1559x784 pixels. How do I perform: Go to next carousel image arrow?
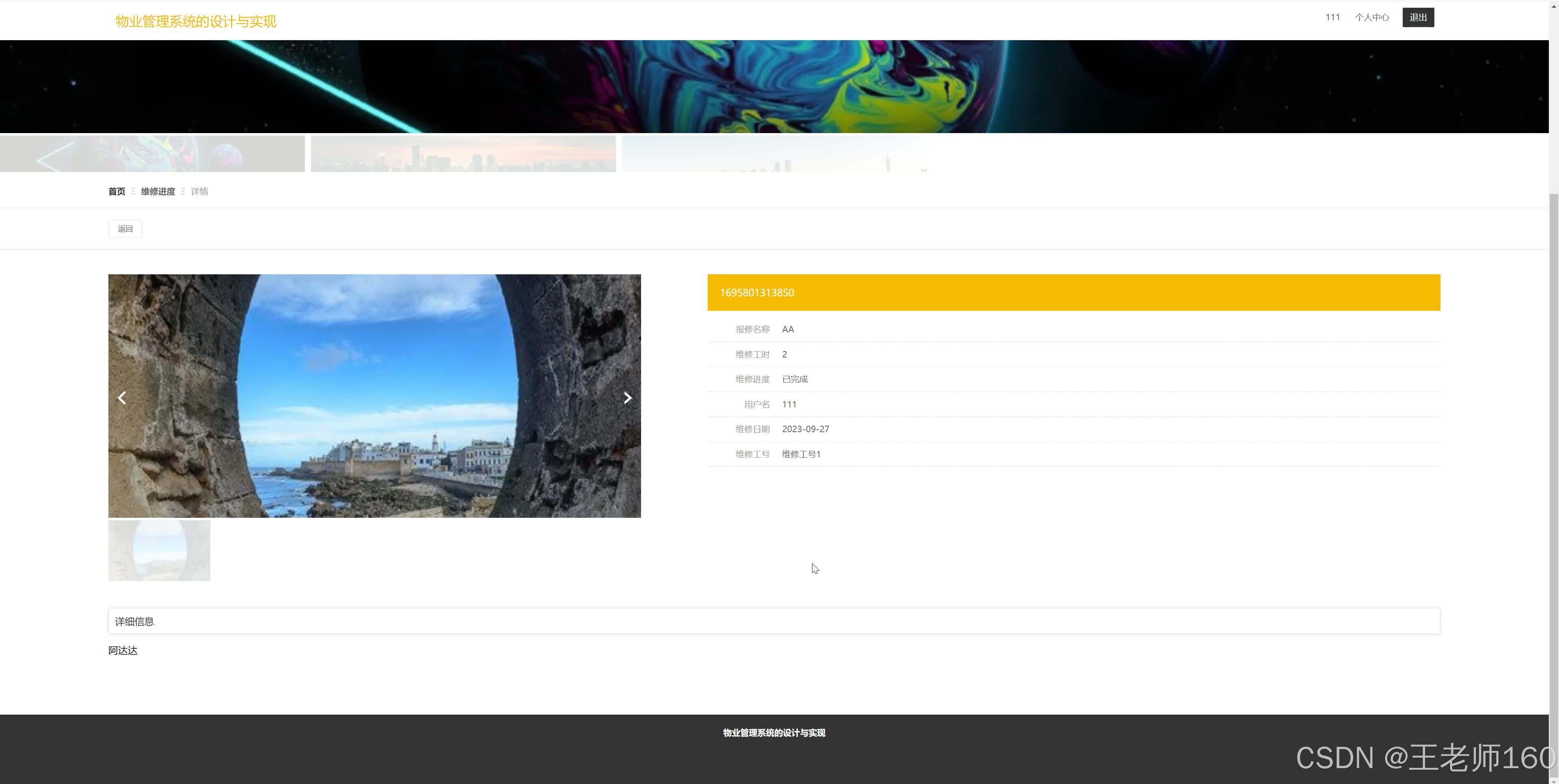tap(628, 397)
